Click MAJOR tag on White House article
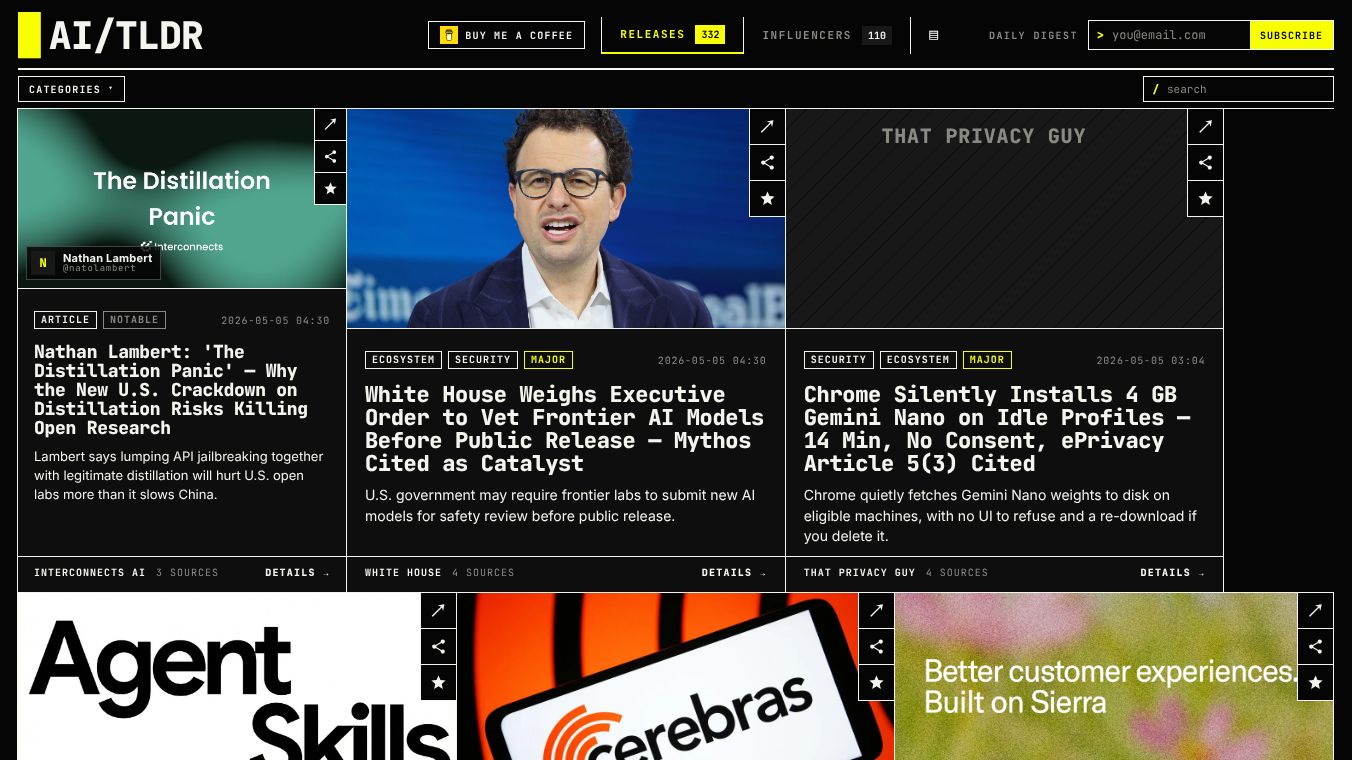 point(548,359)
